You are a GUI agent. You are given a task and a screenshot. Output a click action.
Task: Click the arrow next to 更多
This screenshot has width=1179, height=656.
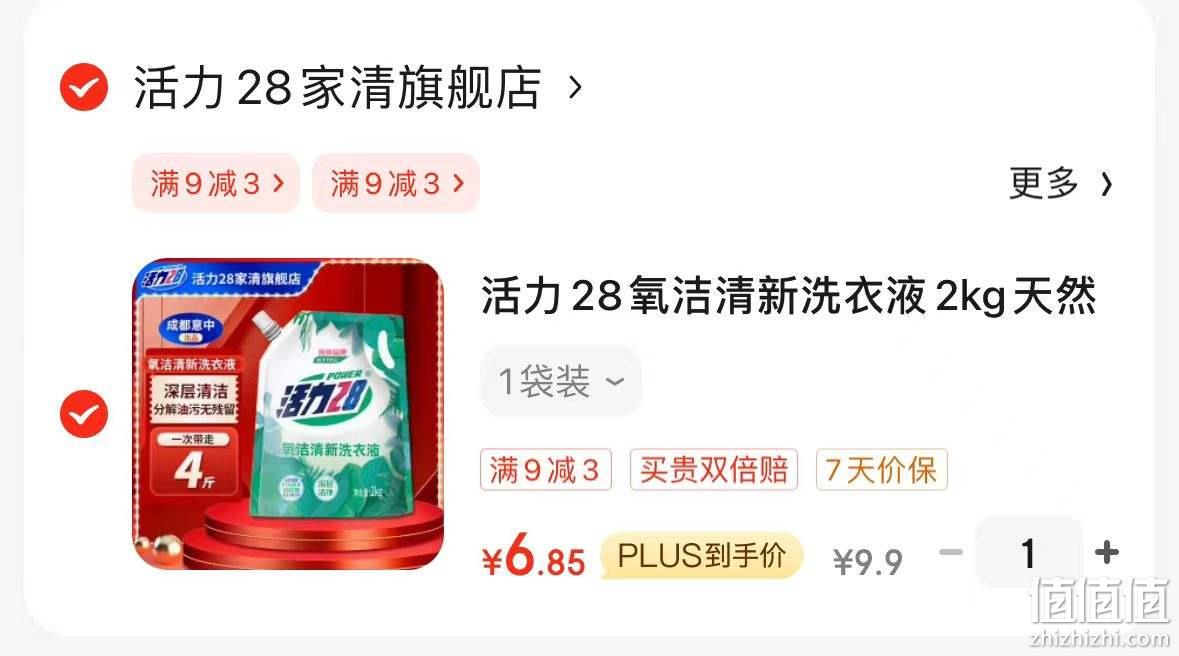[1106, 184]
